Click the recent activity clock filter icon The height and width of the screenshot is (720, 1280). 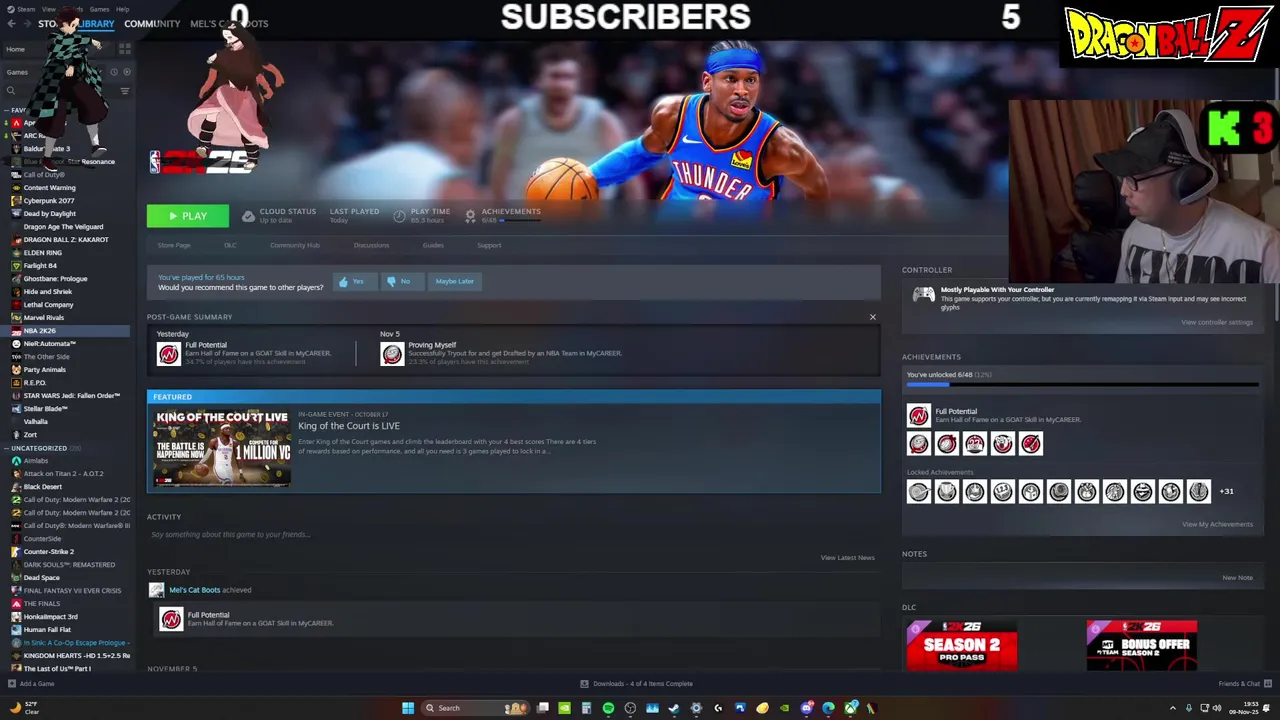point(114,72)
